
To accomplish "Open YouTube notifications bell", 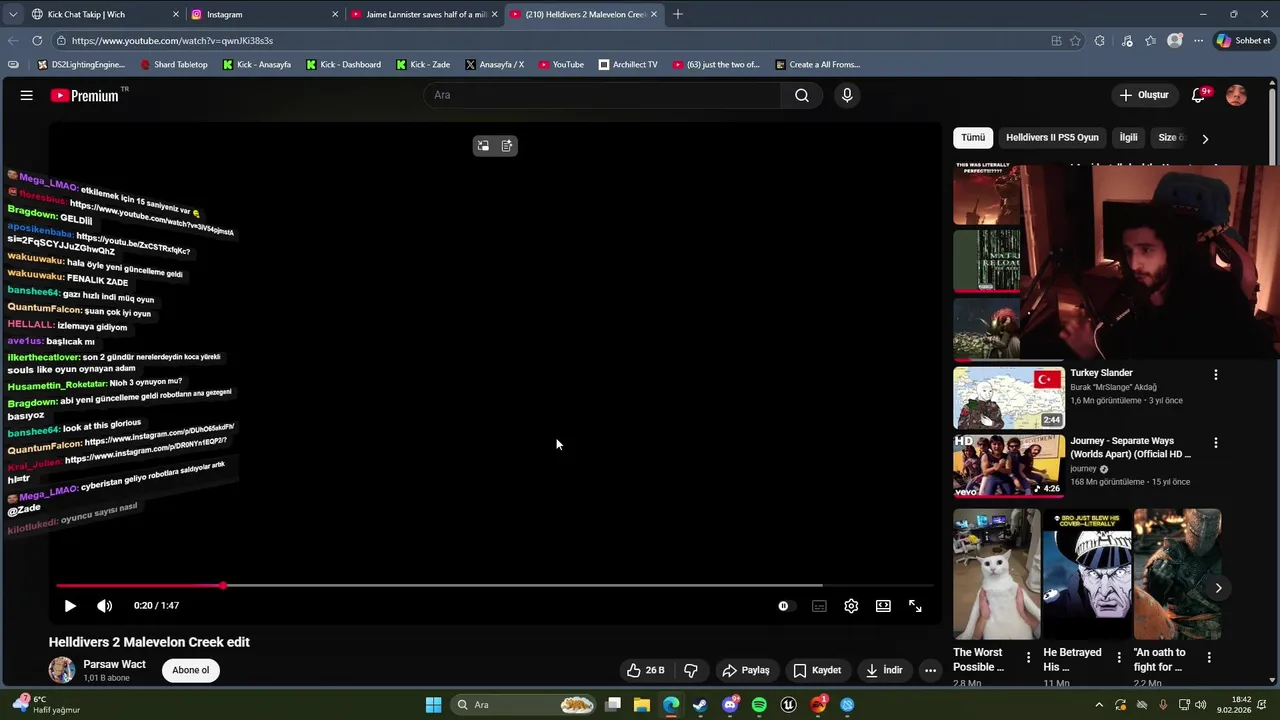I will tap(1198, 95).
